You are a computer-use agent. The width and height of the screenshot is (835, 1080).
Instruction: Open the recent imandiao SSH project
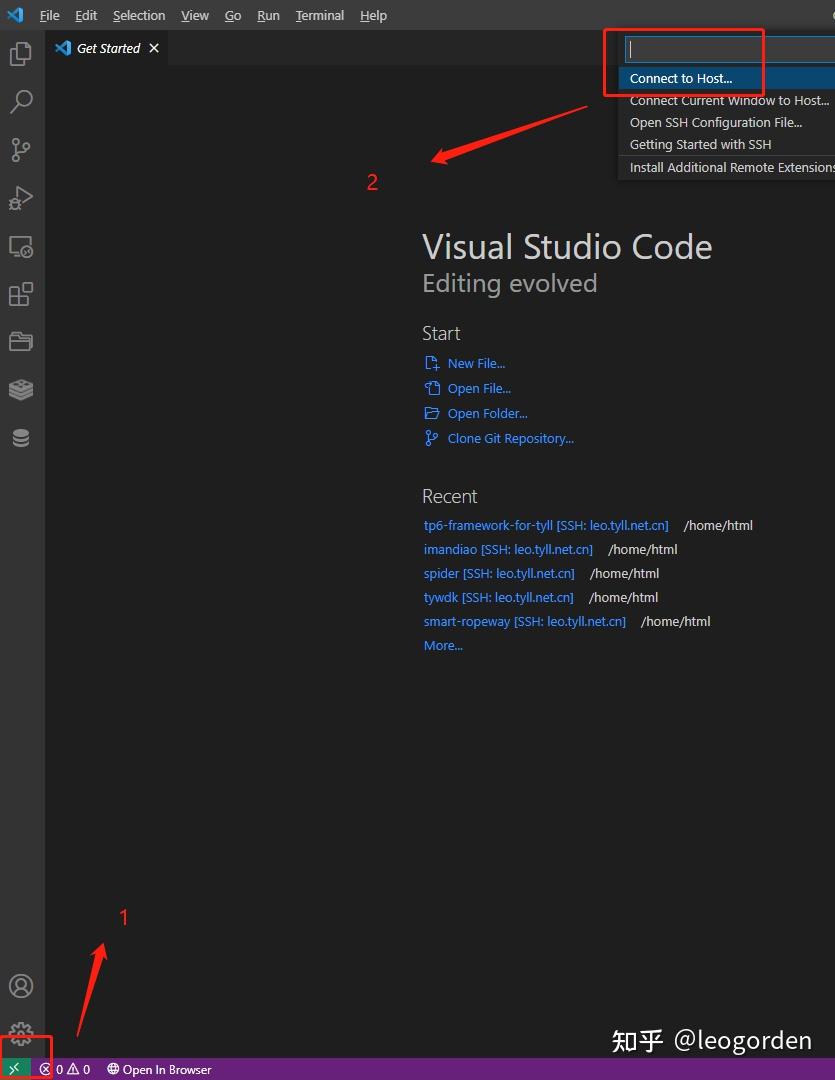pyautogui.click(x=508, y=549)
